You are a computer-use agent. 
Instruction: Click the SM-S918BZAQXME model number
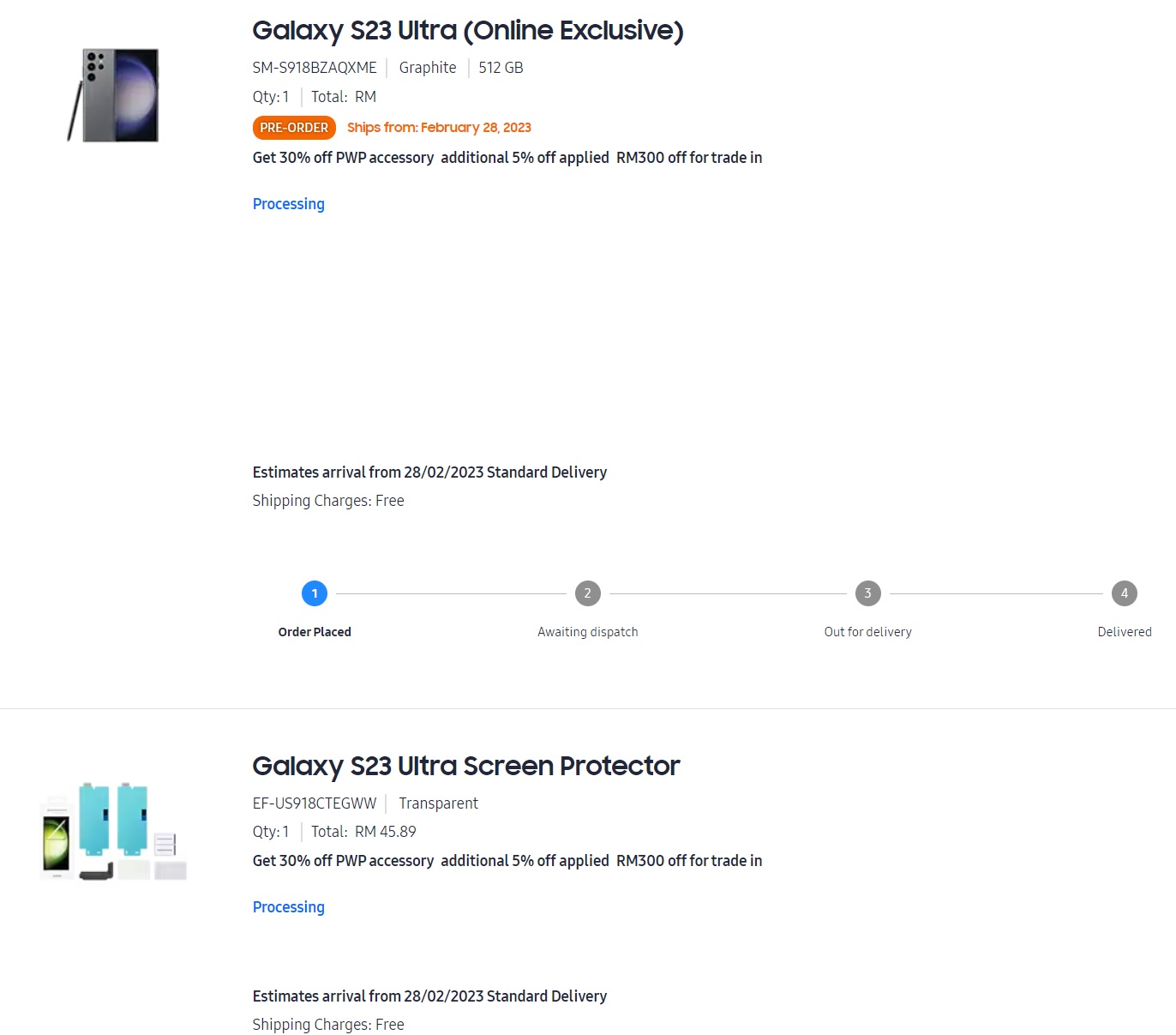(x=315, y=68)
